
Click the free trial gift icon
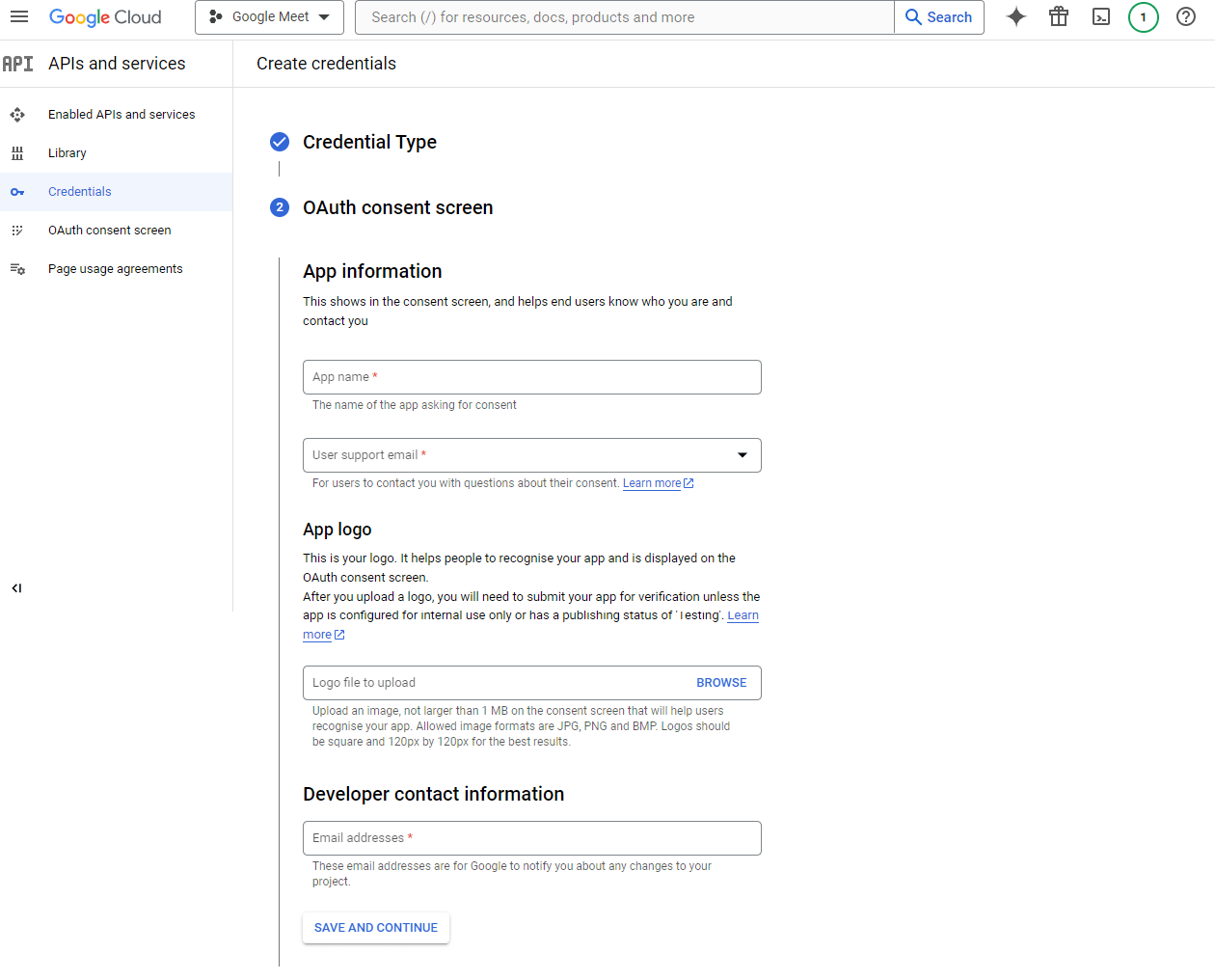click(1059, 16)
